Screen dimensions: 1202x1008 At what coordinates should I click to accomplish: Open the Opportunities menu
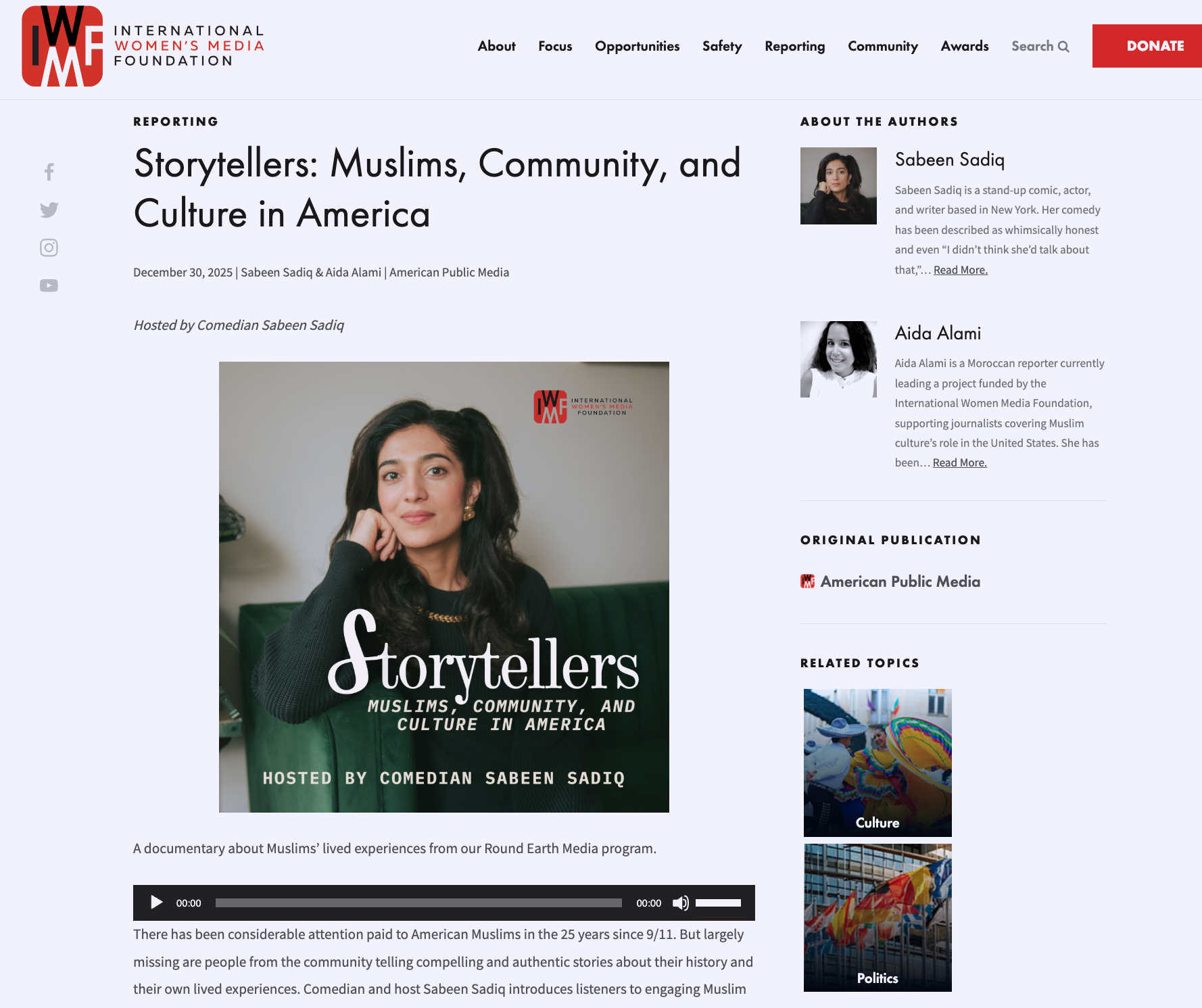[637, 46]
